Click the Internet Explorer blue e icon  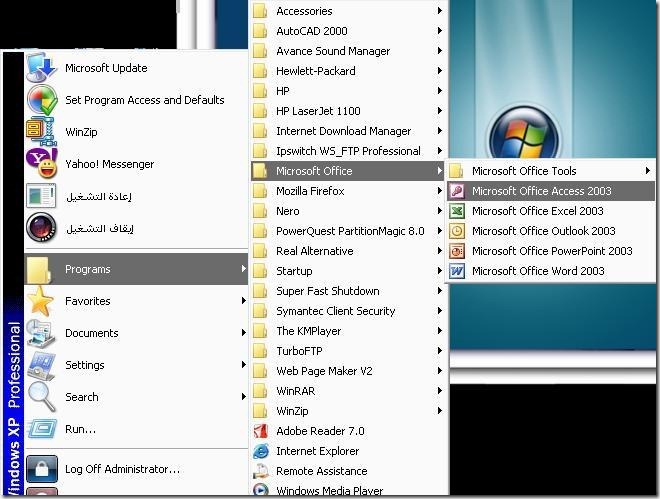click(261, 451)
